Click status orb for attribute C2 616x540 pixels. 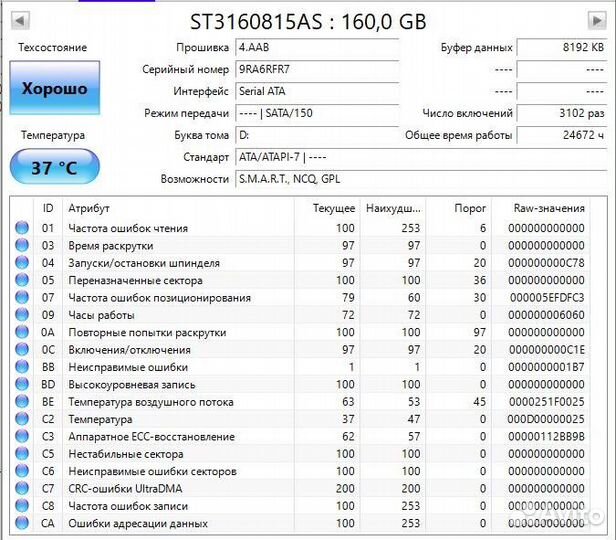22,419
